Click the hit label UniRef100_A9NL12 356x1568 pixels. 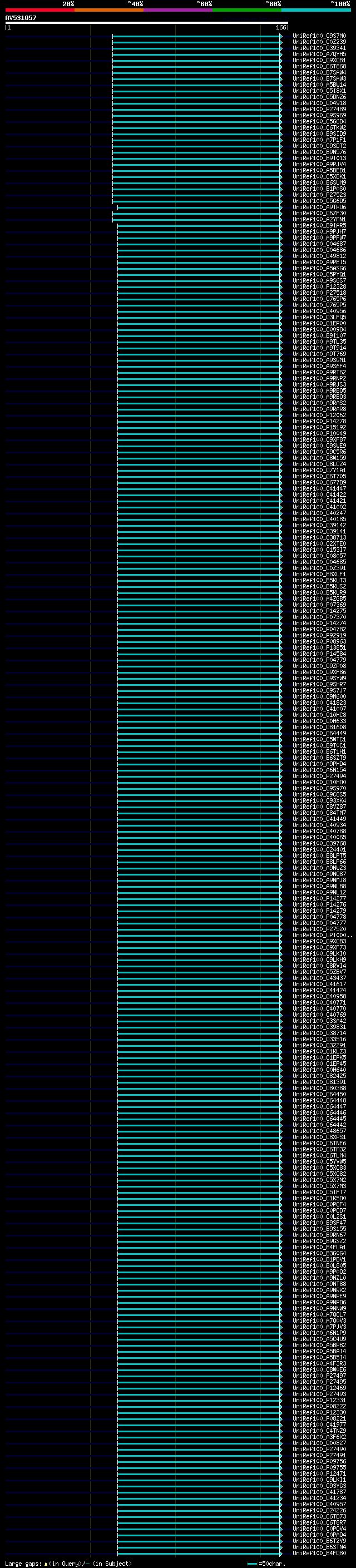click(x=319, y=892)
